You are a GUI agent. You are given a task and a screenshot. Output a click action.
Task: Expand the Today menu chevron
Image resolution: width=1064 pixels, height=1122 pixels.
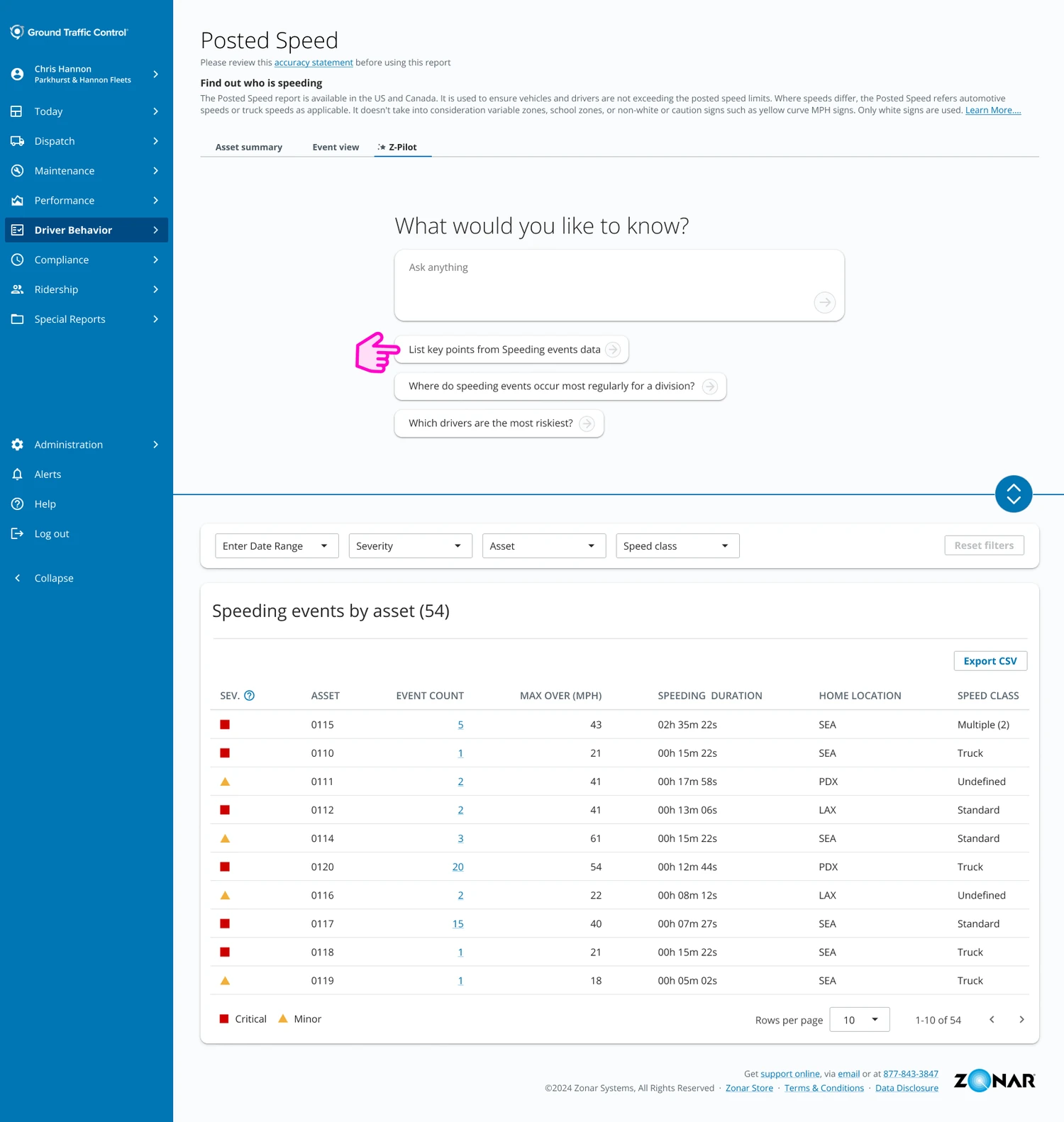click(x=155, y=111)
